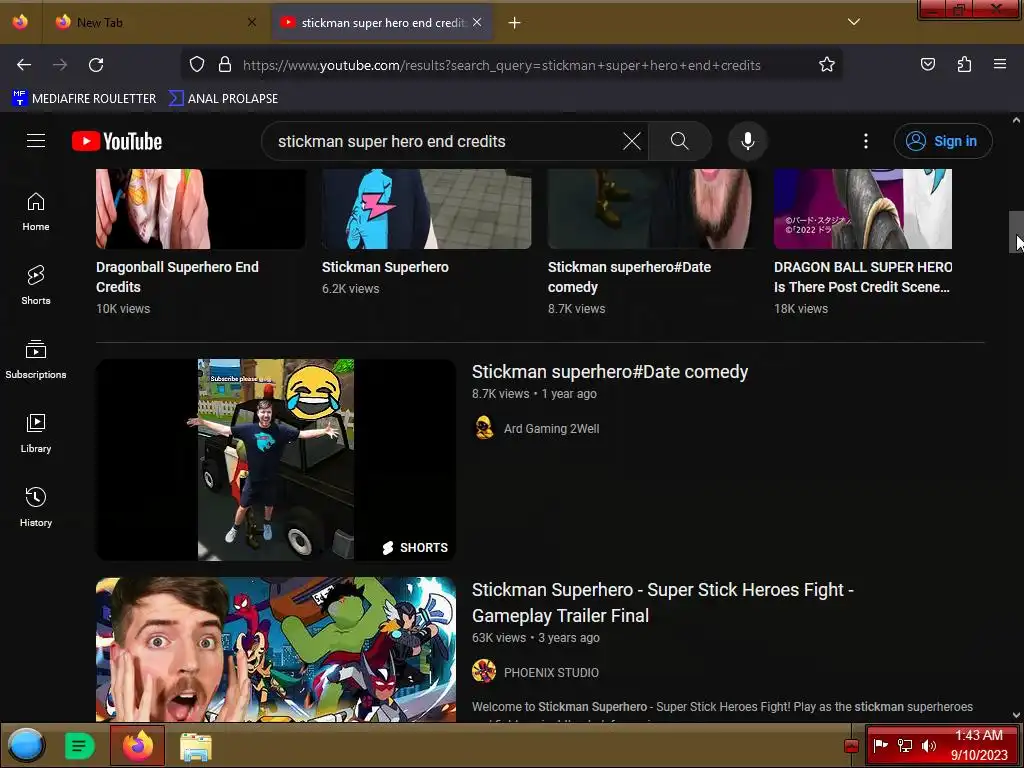The height and width of the screenshot is (768, 1024).
Task: Open the volume speaker tray icon
Action: (929, 746)
